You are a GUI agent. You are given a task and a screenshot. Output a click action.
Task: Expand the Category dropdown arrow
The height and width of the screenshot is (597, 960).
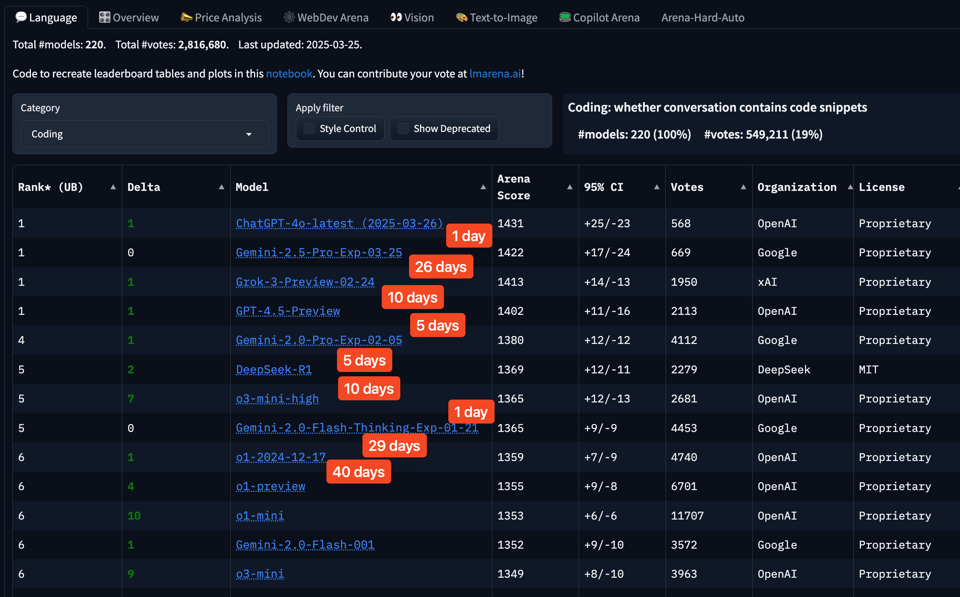pos(249,134)
